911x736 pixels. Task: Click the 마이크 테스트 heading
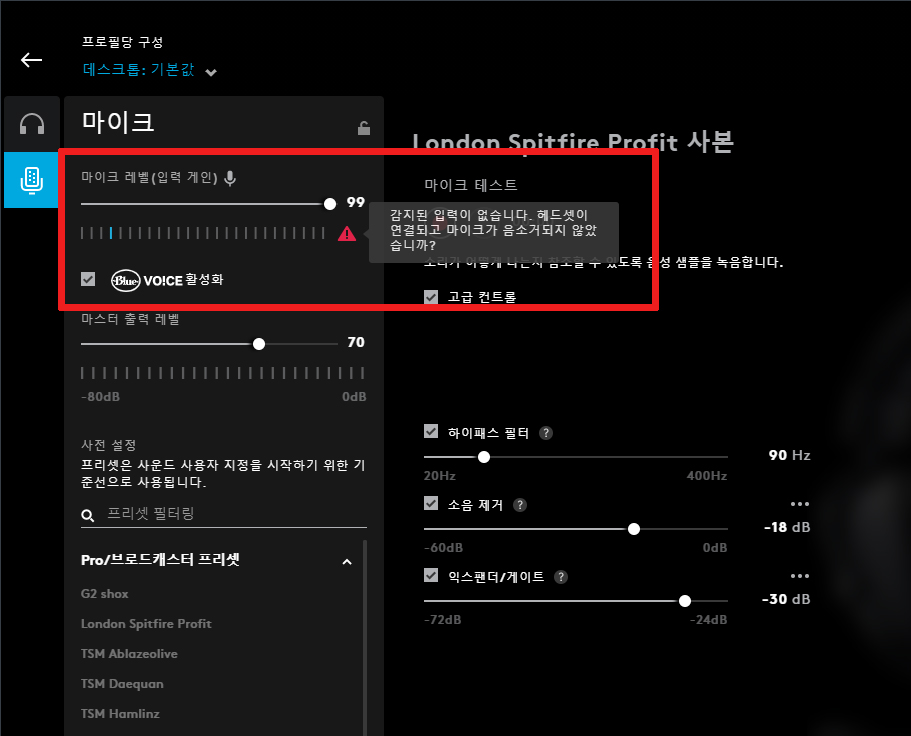pos(471,185)
